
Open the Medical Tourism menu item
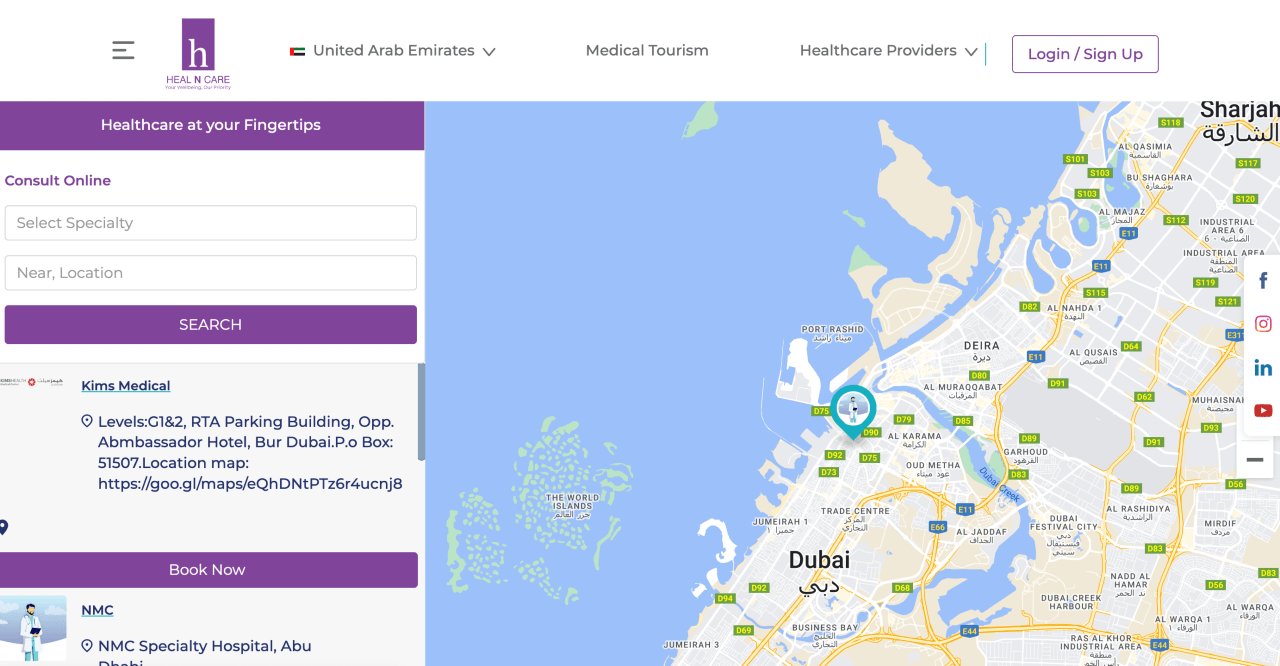pyautogui.click(x=647, y=51)
